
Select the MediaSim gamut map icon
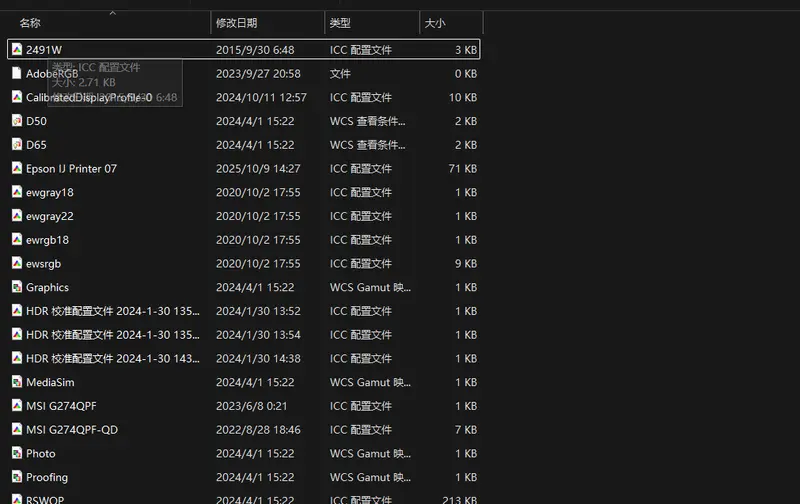pyautogui.click(x=17, y=382)
